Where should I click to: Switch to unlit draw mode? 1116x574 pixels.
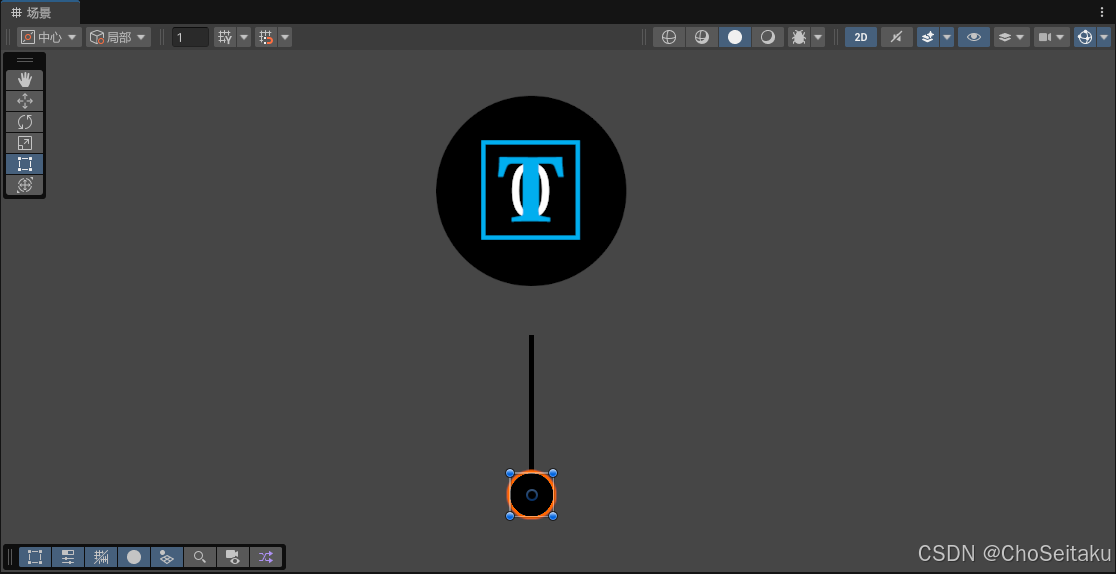tap(735, 37)
